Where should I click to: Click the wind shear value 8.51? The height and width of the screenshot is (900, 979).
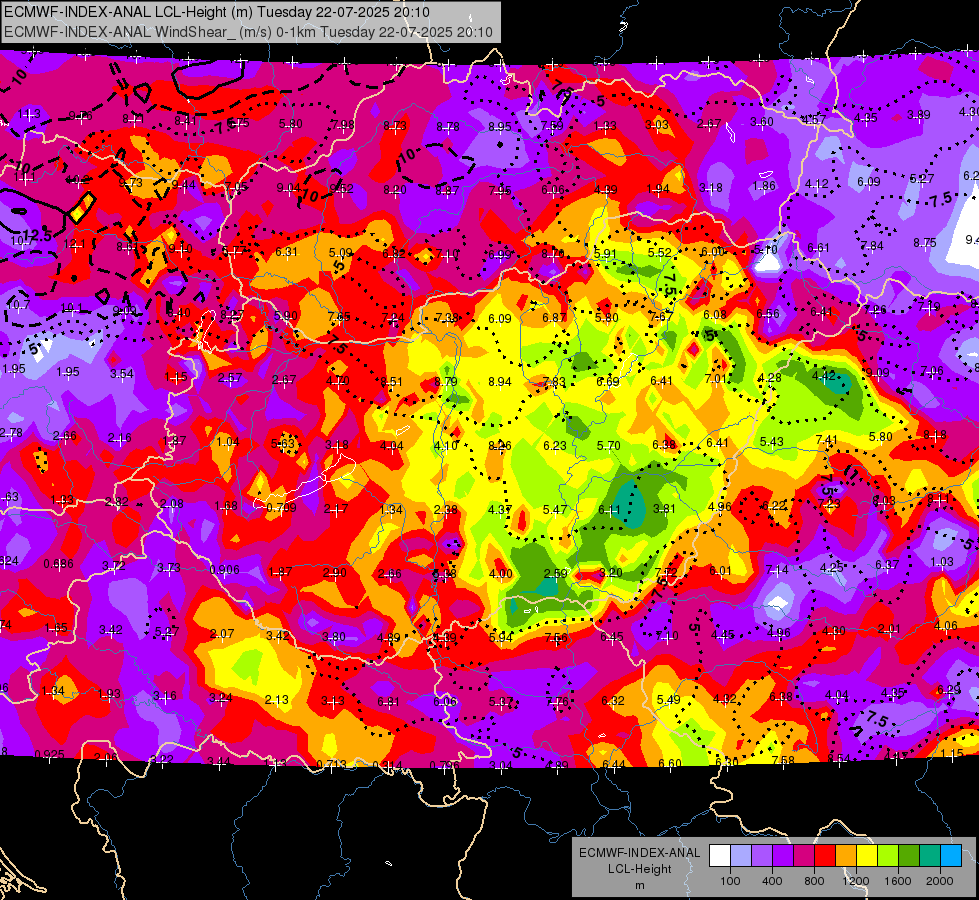pos(391,382)
